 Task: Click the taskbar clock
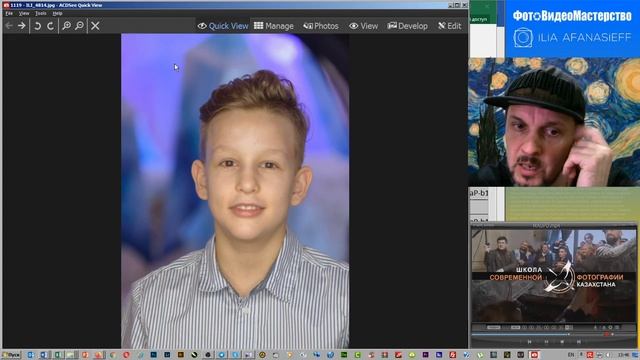pyautogui.click(x=624, y=355)
